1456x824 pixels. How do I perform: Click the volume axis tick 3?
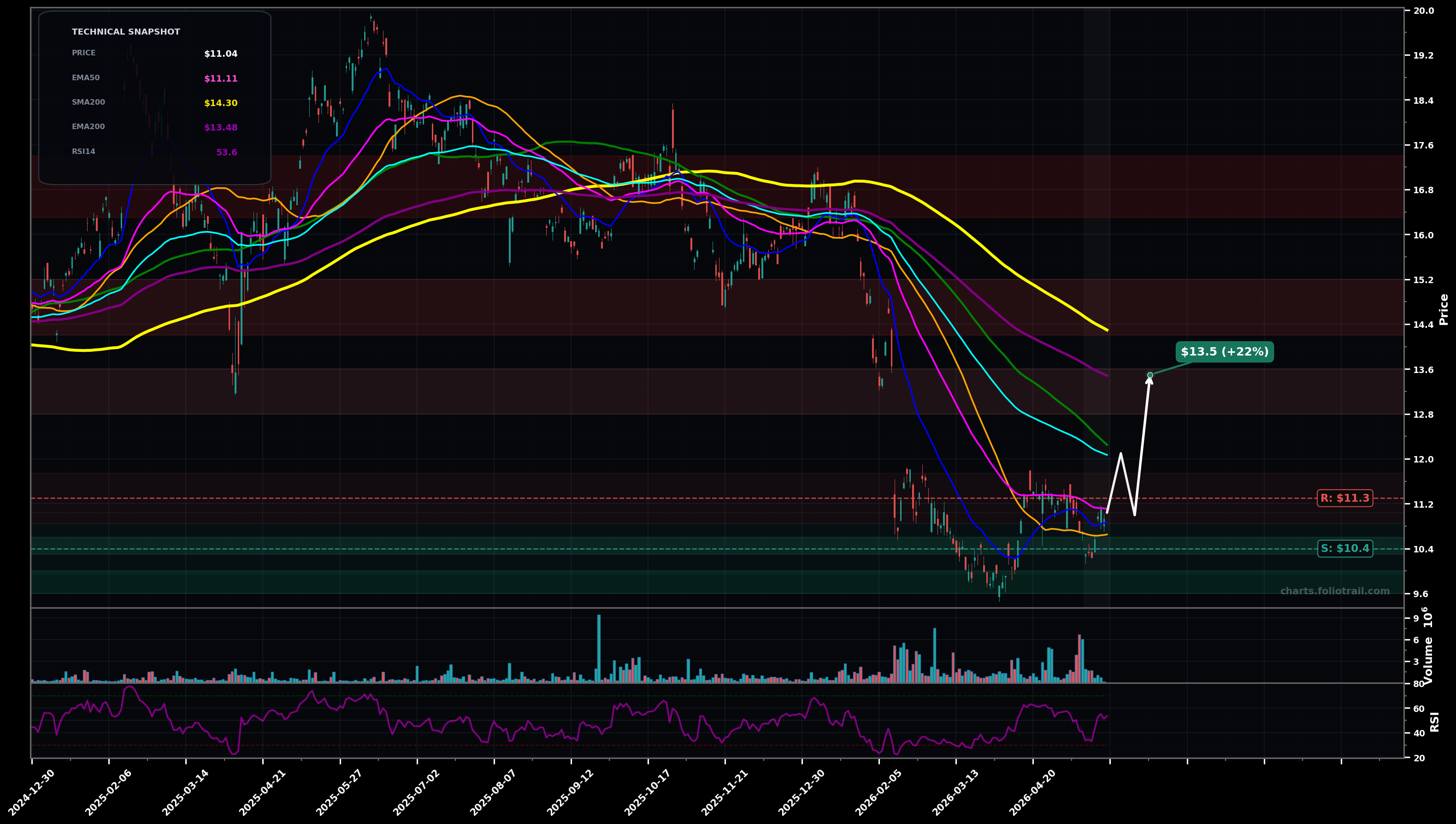tap(1416, 662)
